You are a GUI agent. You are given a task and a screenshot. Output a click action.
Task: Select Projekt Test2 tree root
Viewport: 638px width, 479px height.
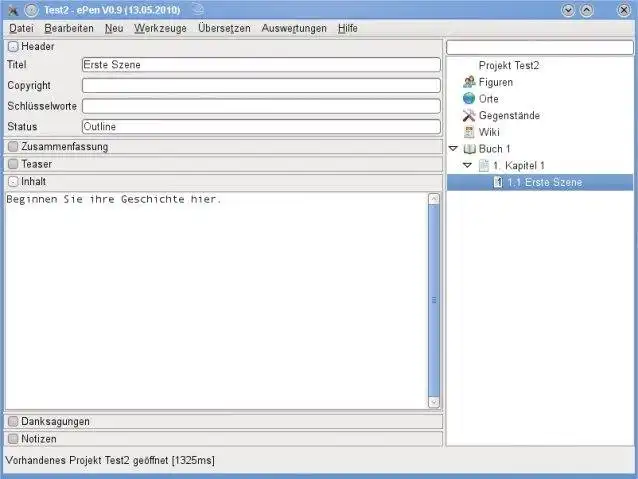[509, 65]
